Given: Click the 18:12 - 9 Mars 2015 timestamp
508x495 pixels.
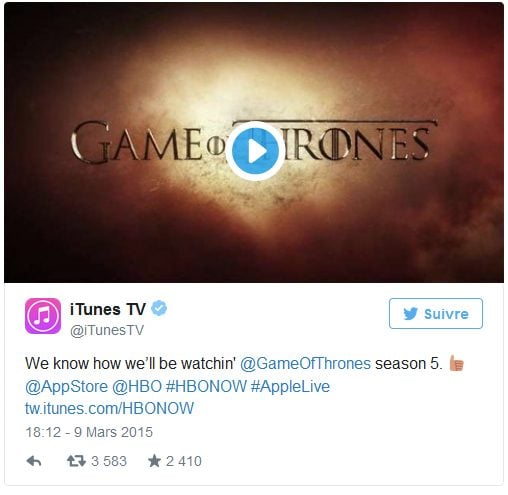Looking at the screenshot, I should 89,432.
